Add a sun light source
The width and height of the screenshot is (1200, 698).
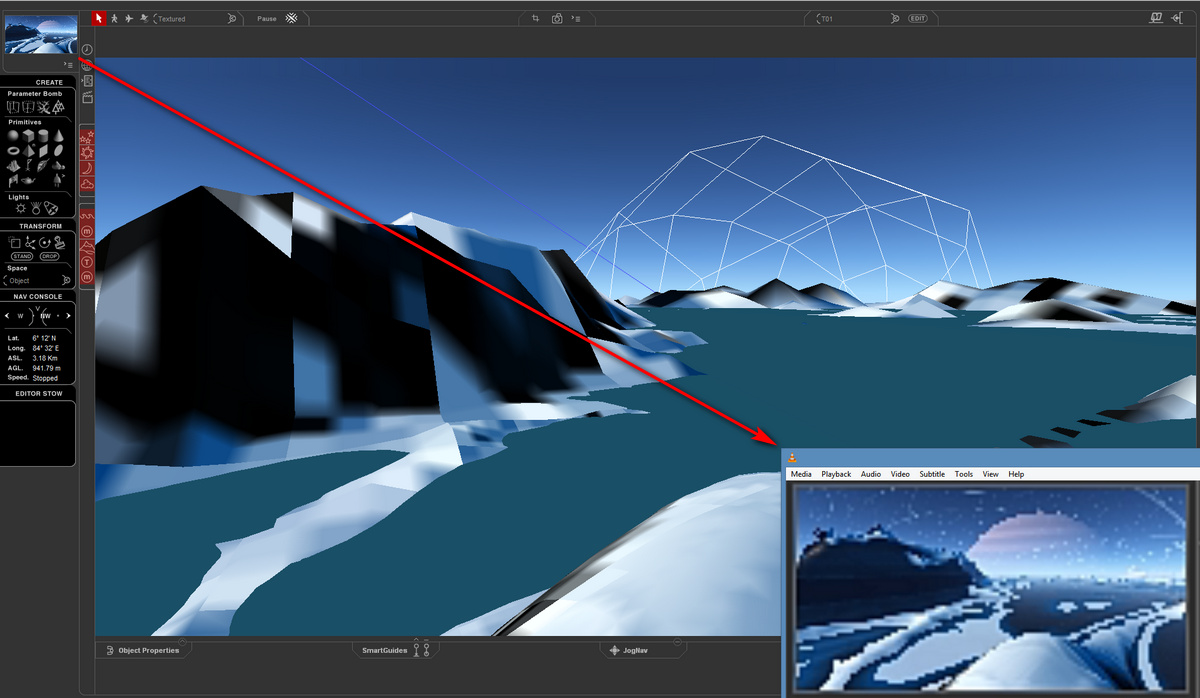[x=20, y=208]
